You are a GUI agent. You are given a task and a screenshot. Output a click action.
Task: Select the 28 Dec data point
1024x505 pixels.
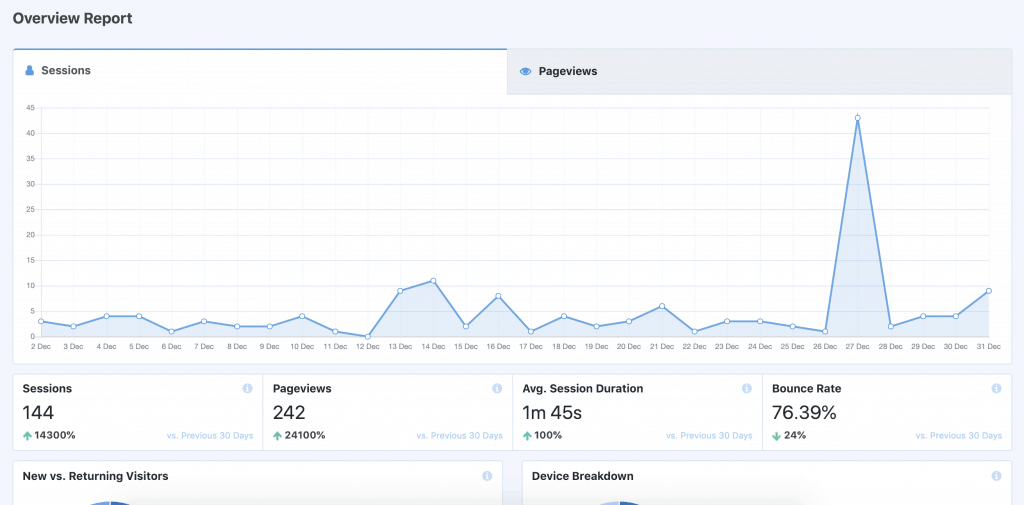(x=890, y=327)
